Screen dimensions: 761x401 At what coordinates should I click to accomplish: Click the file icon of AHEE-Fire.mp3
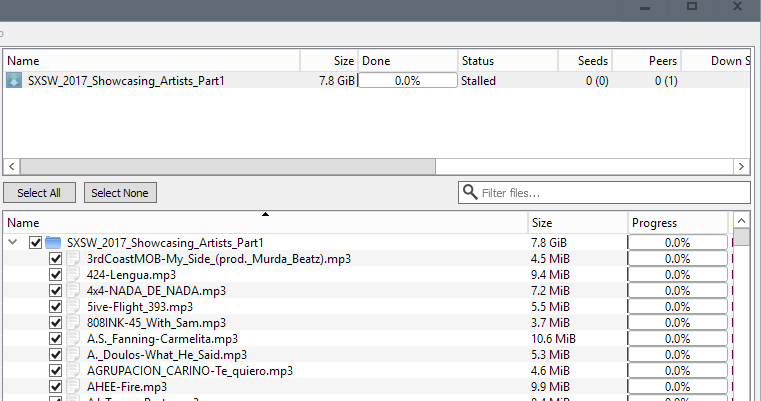tap(73, 387)
